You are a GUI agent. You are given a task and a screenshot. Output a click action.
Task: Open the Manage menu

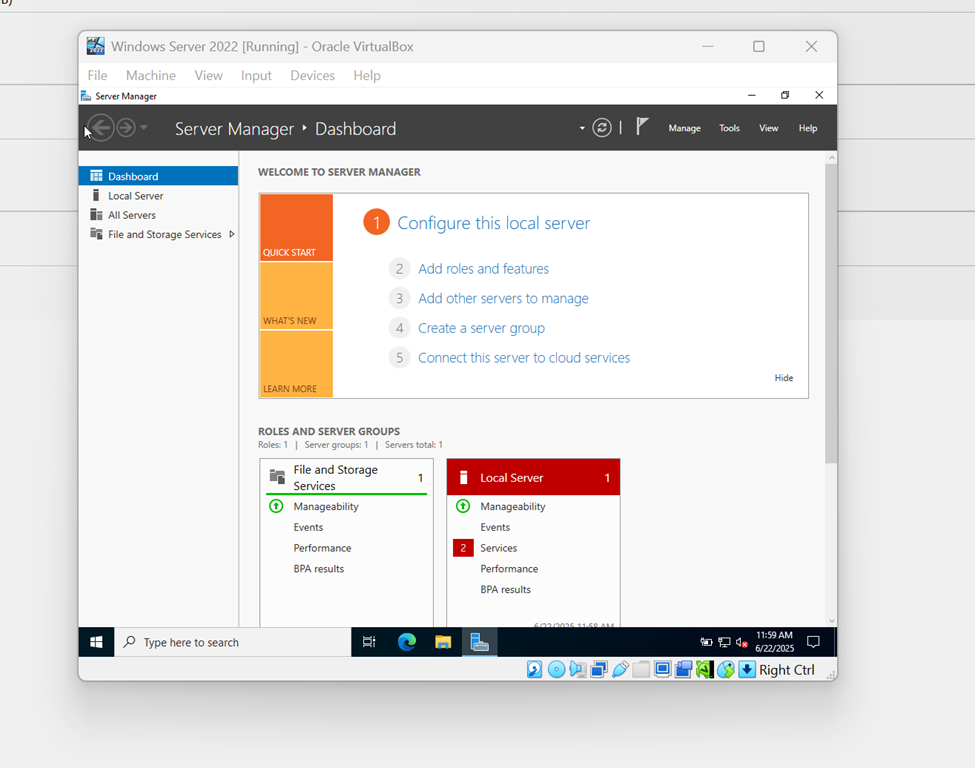[684, 128]
